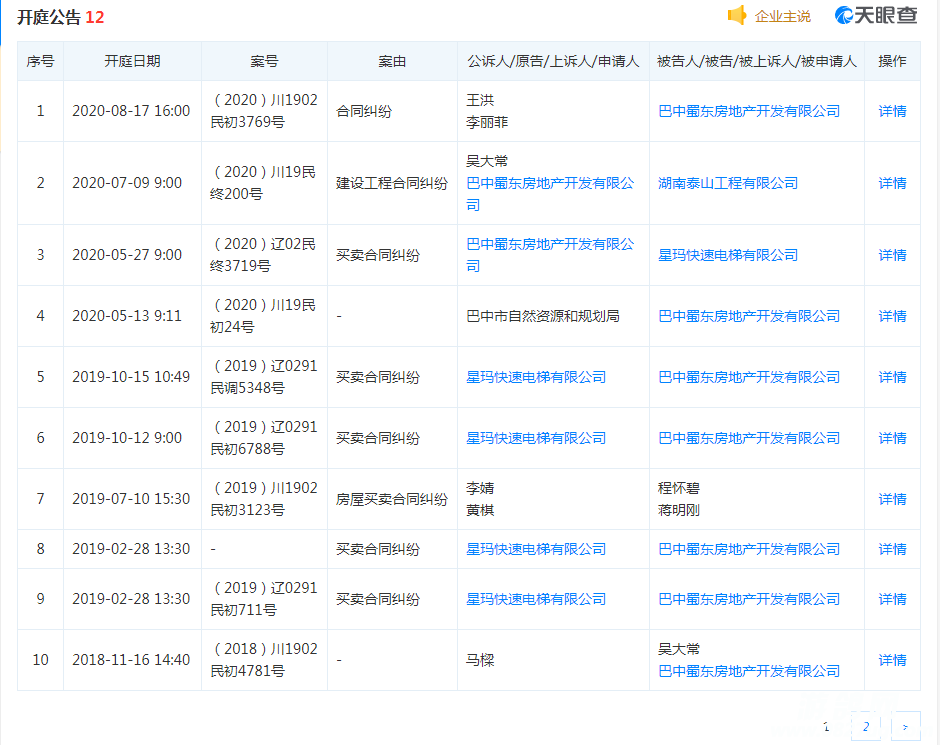Image resolution: width=940 pixels, height=745 pixels.
Task: Open defendant 巴中蜀东房地产开发有限公司 in row 5
Action: [x=749, y=377]
